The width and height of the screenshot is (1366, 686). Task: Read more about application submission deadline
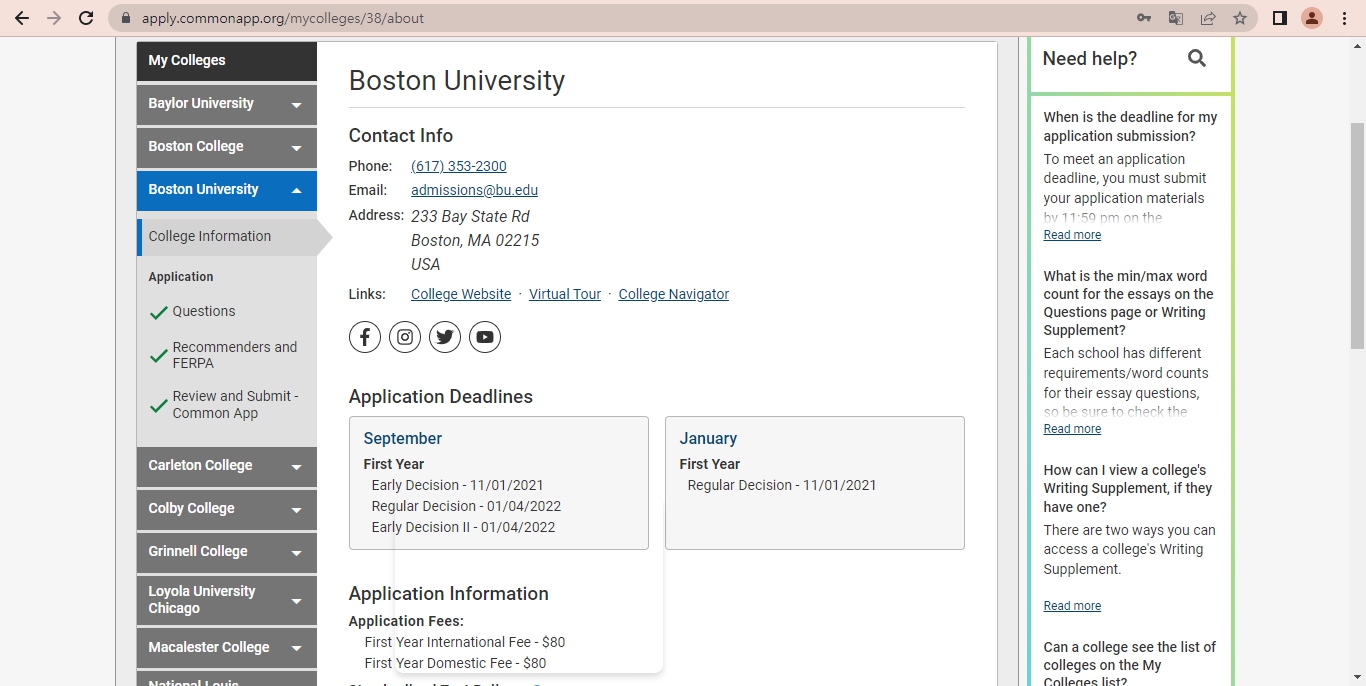point(1072,235)
